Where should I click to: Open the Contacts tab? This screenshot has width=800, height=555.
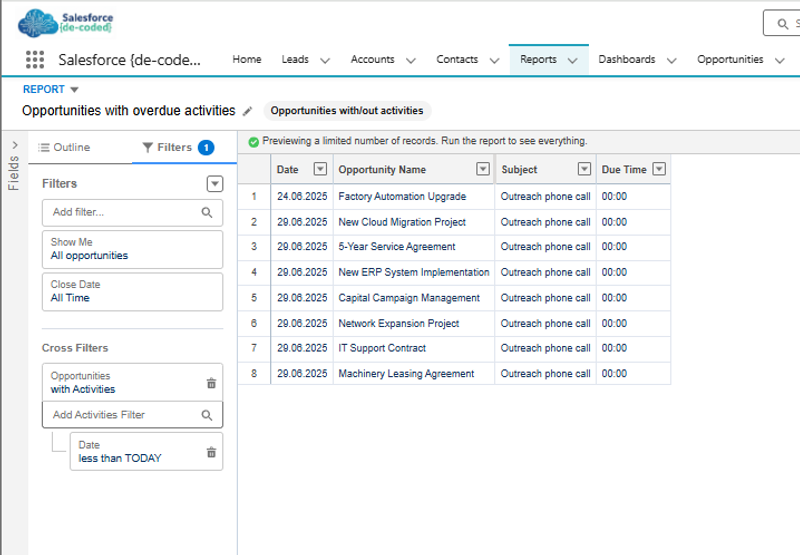[457, 59]
